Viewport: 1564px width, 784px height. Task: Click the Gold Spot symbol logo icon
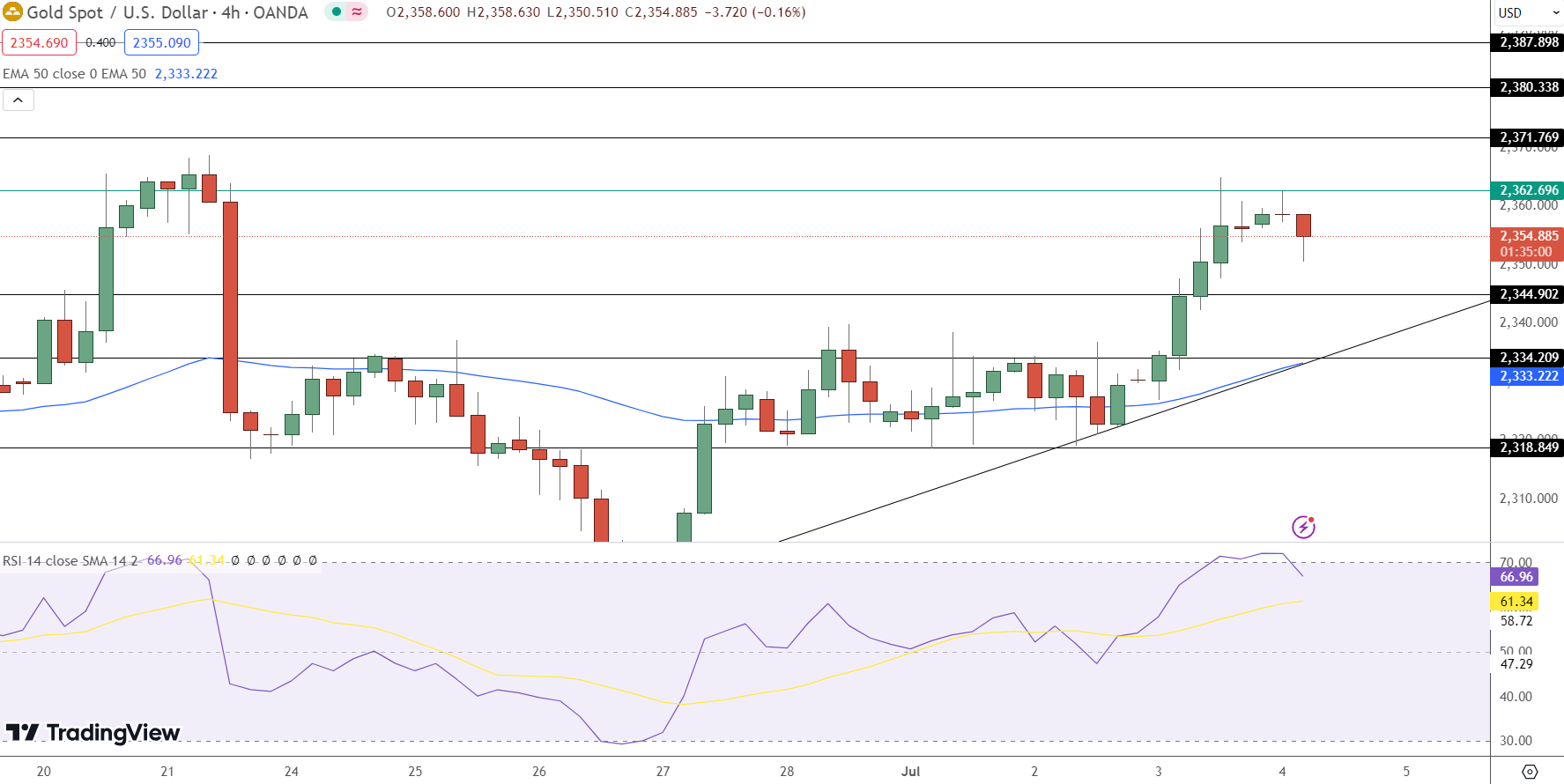12,12
